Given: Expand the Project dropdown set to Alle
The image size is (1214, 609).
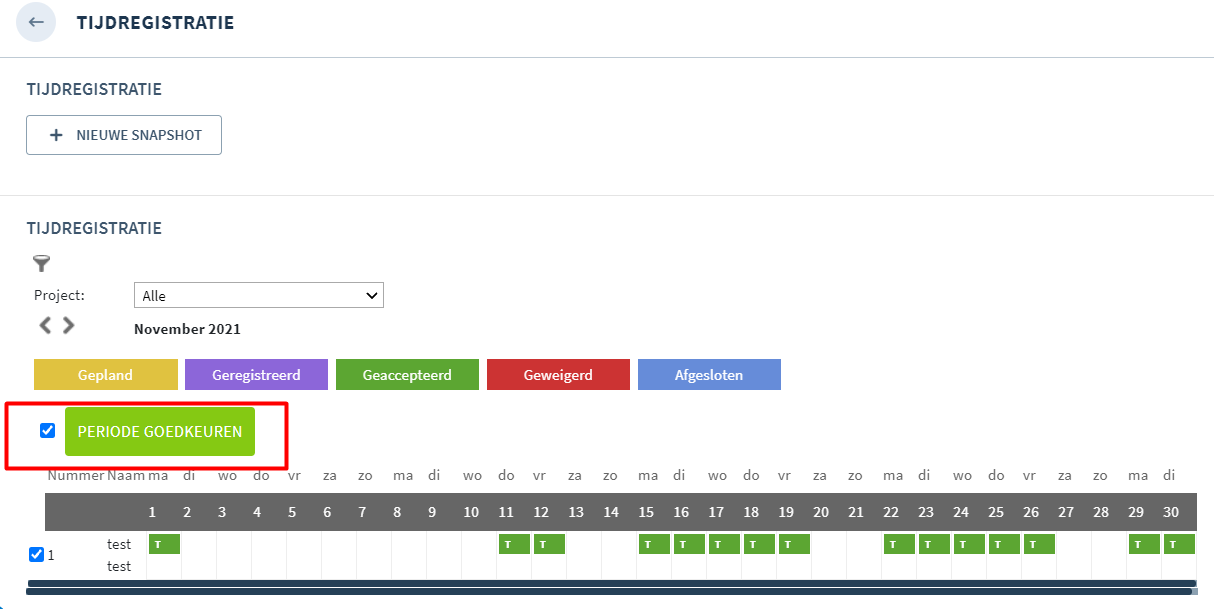Looking at the screenshot, I should [x=258, y=295].
